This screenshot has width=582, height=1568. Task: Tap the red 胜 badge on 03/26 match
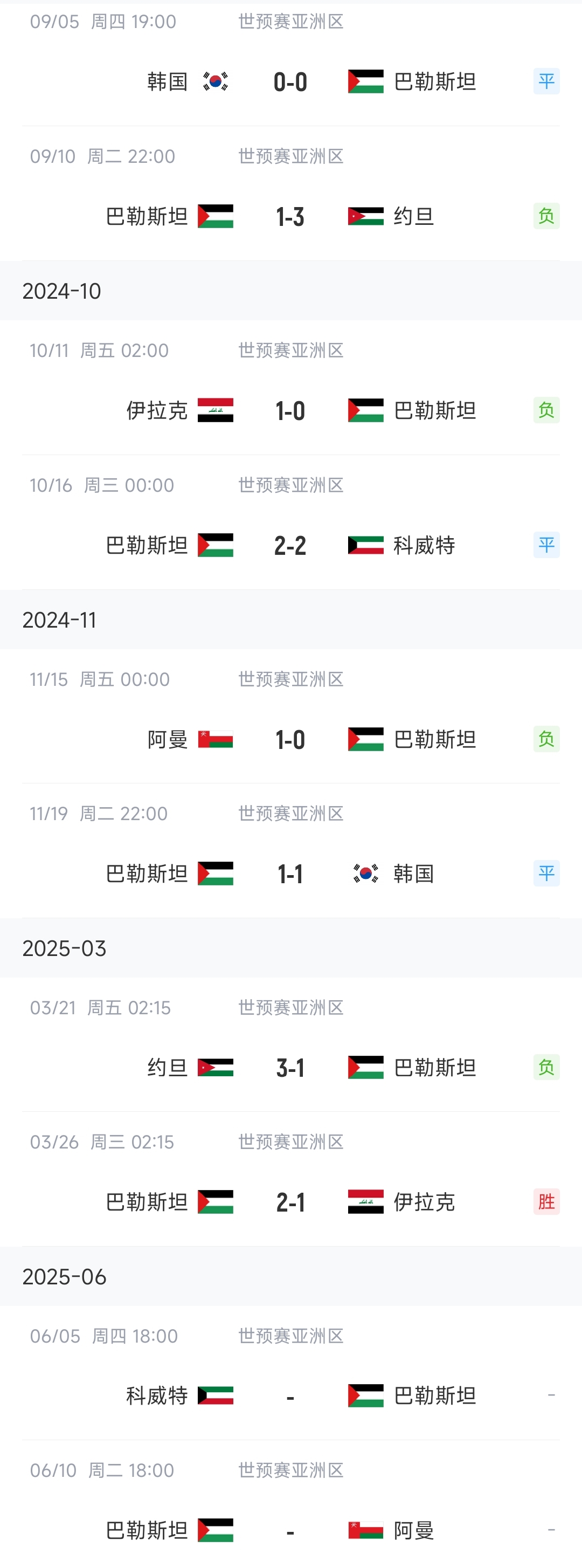pos(546,1201)
